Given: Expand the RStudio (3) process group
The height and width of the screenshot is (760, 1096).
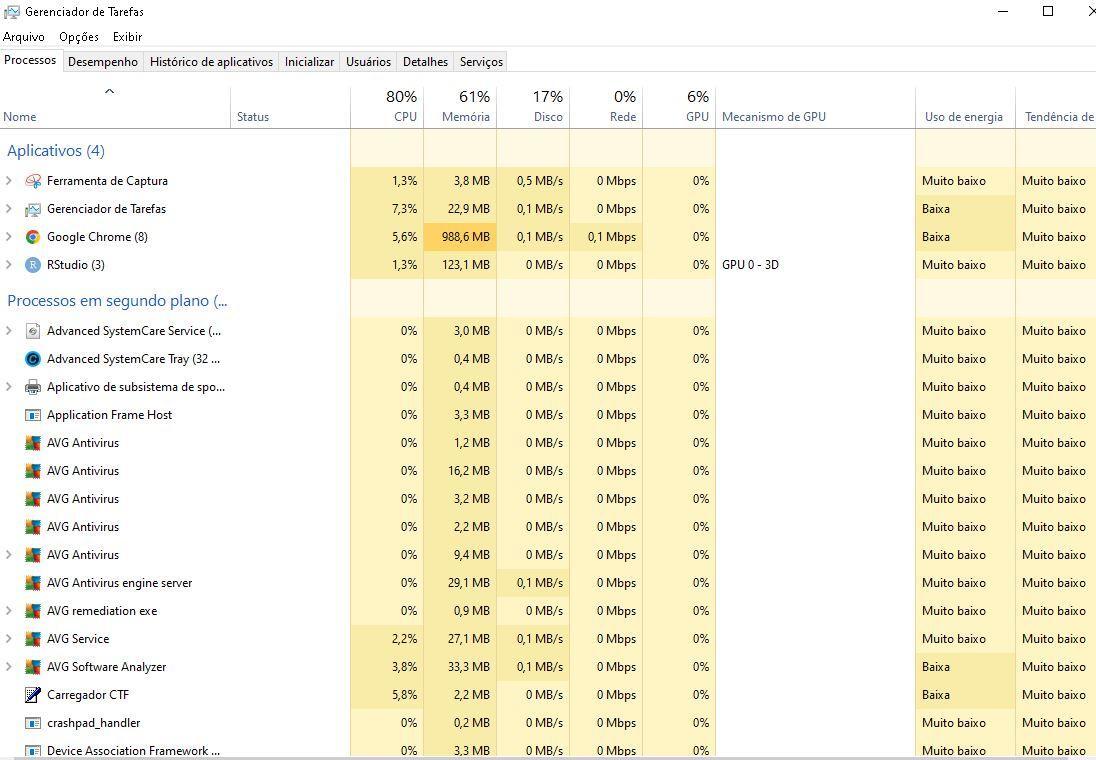Looking at the screenshot, I should point(8,265).
